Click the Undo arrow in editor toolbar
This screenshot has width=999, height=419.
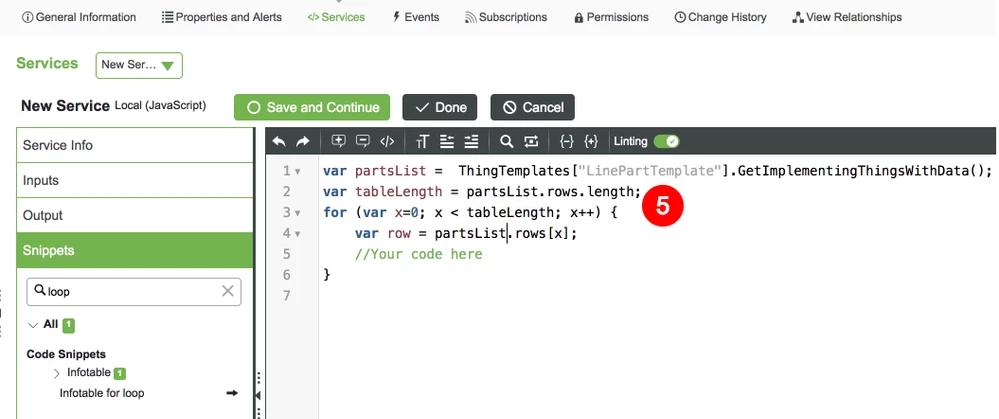pyautogui.click(x=279, y=141)
